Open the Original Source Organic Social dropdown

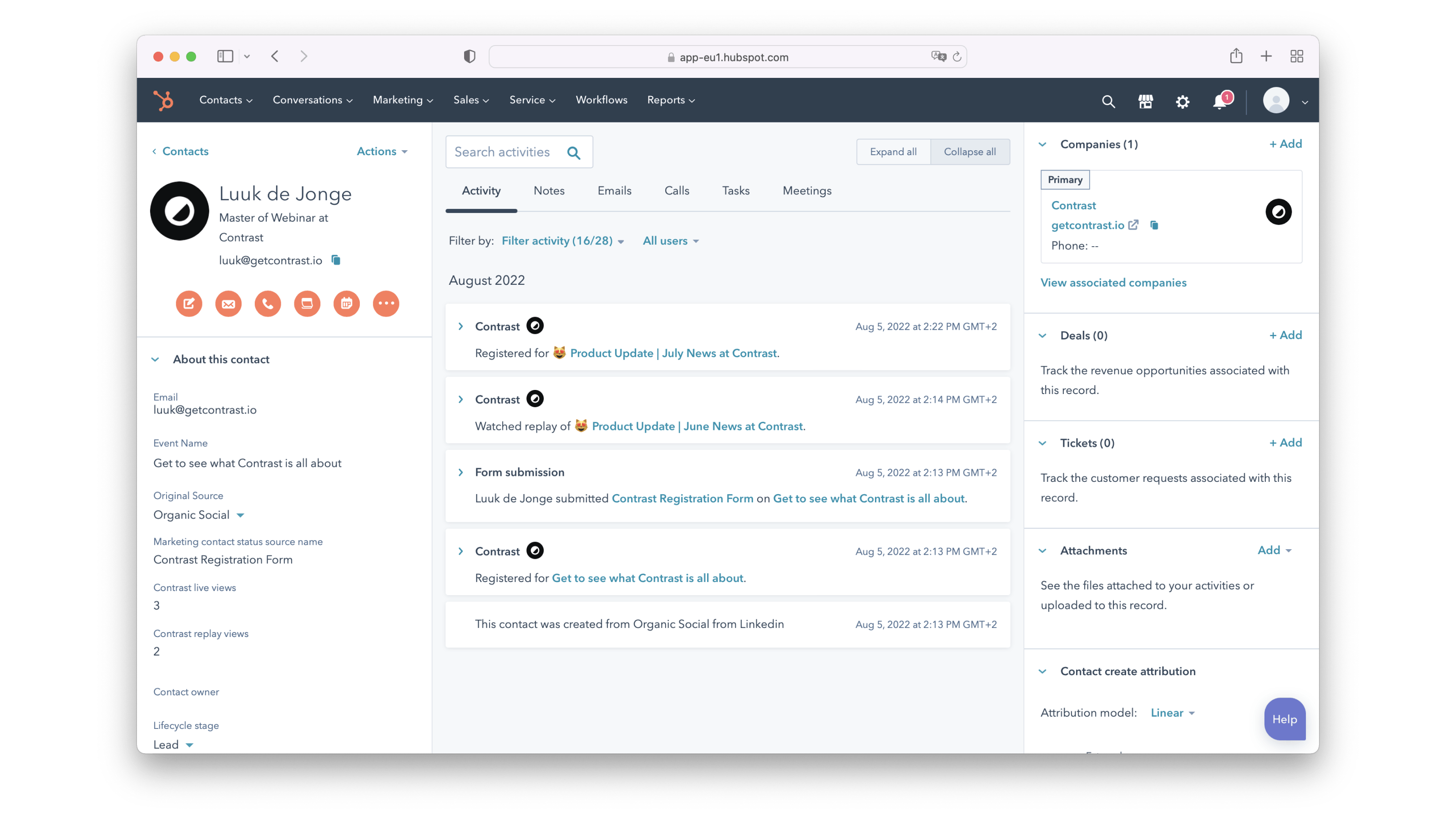click(x=199, y=515)
